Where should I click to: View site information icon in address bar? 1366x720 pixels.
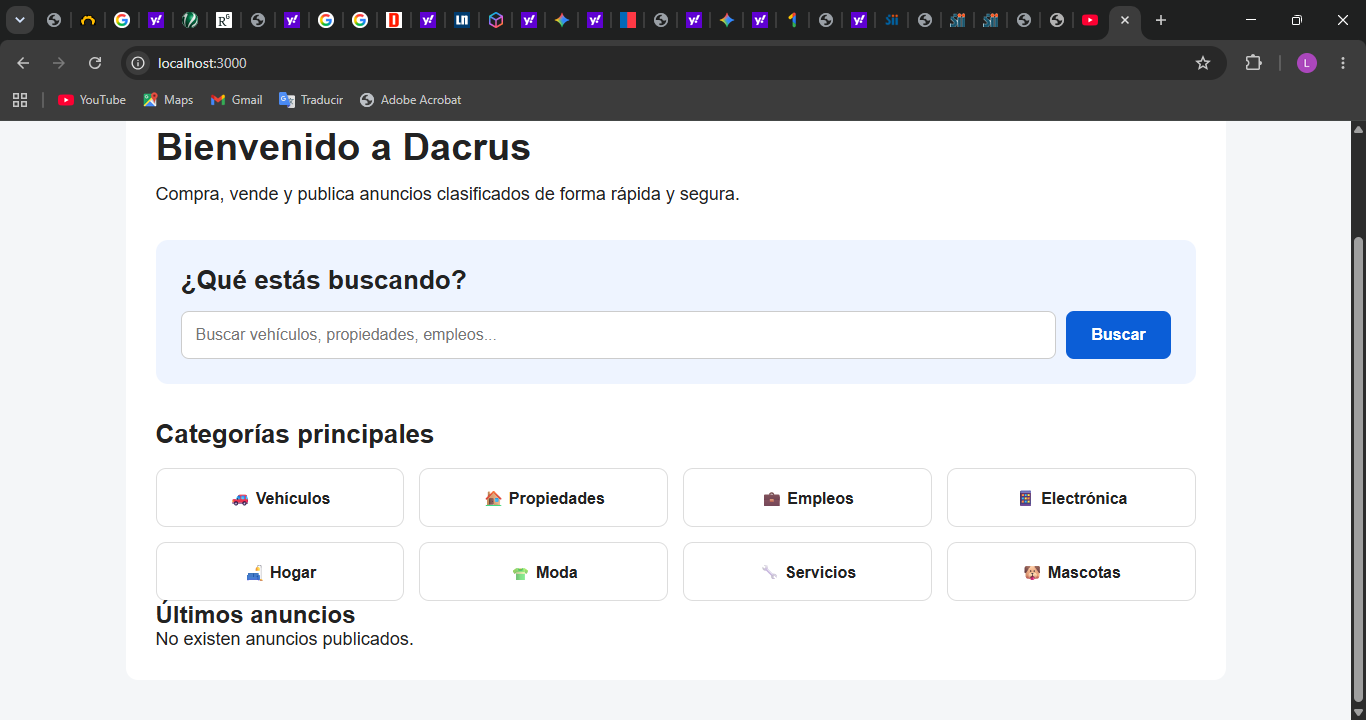point(138,63)
